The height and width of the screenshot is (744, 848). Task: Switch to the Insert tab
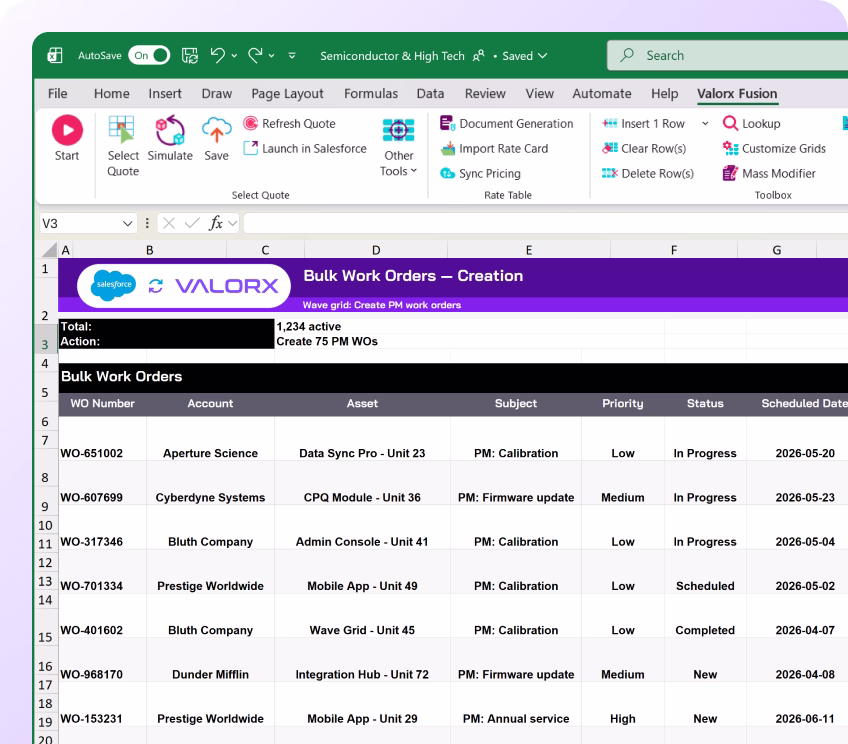pyautogui.click(x=165, y=94)
